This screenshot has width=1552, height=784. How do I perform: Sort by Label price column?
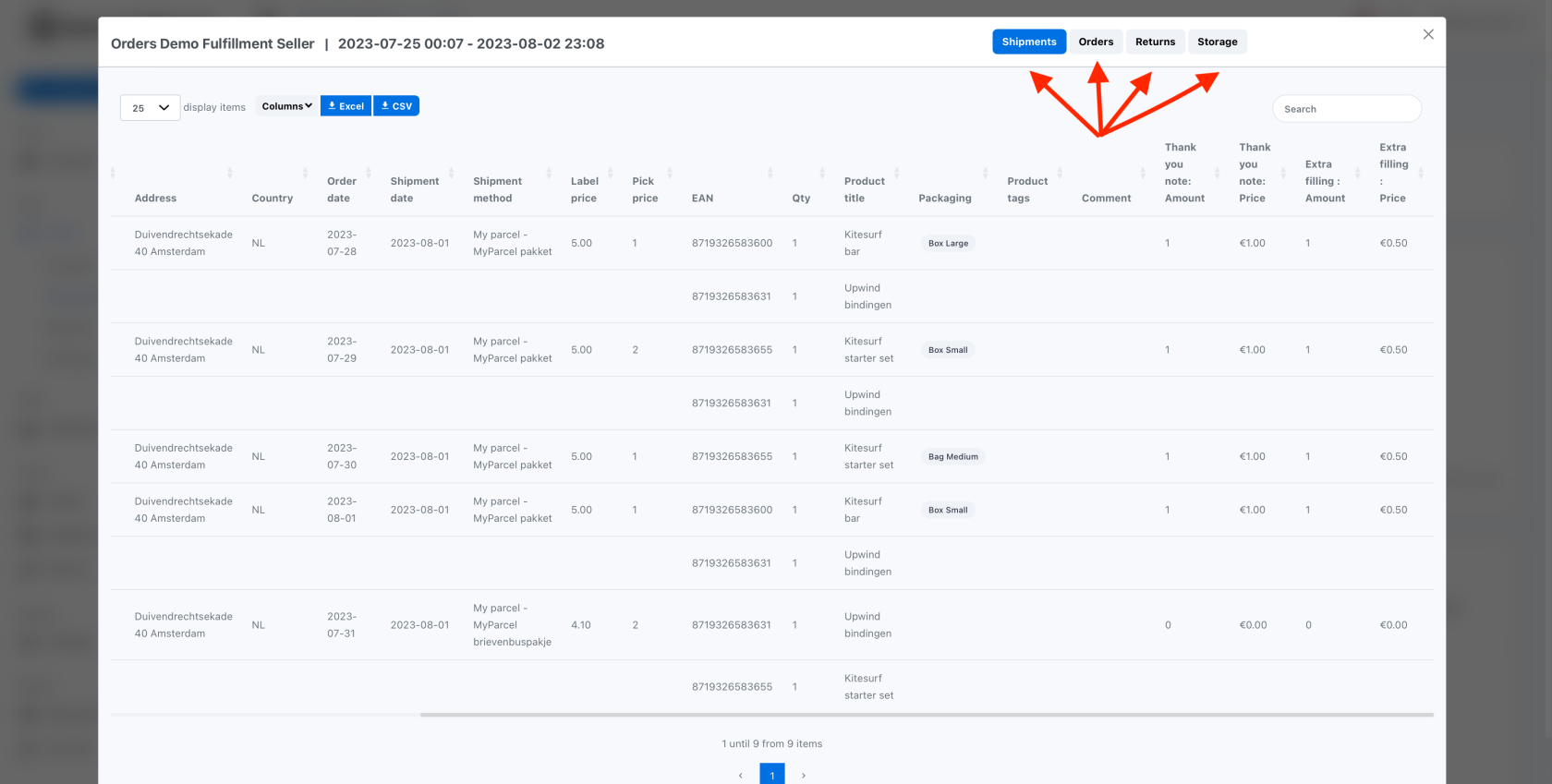click(x=584, y=189)
